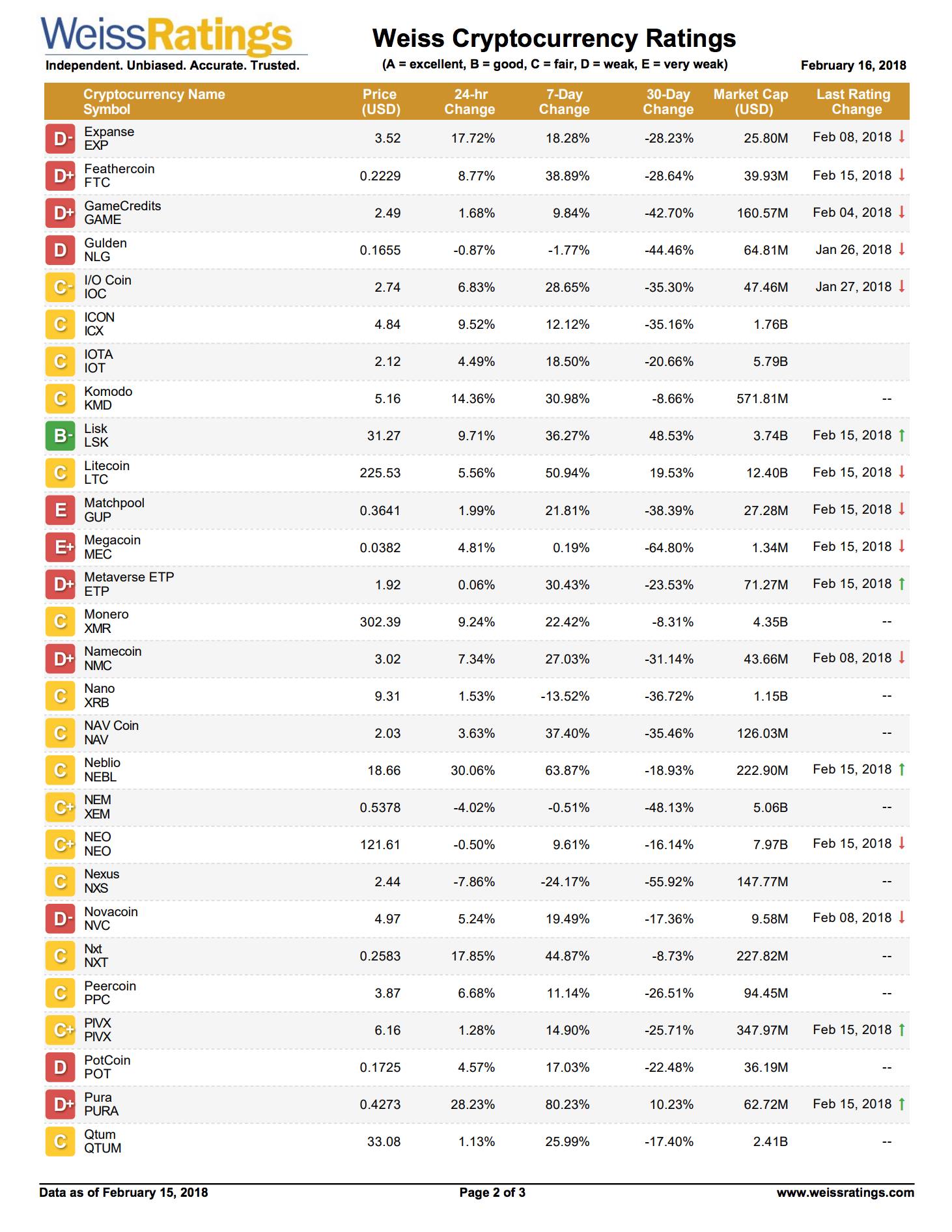Screen dimensions: 952x1232
Task: Click the Market Cap (USD) column header
Action: click(x=751, y=102)
